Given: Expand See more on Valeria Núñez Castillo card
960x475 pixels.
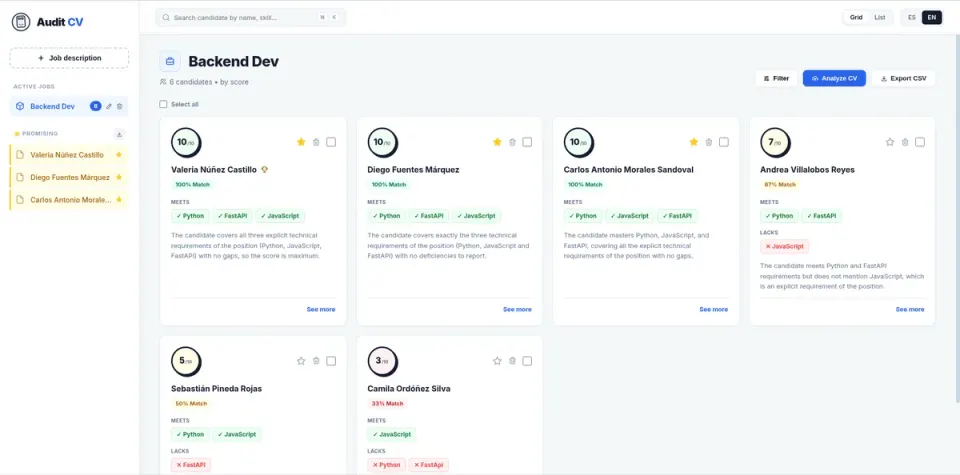Looking at the screenshot, I should (x=321, y=310).
